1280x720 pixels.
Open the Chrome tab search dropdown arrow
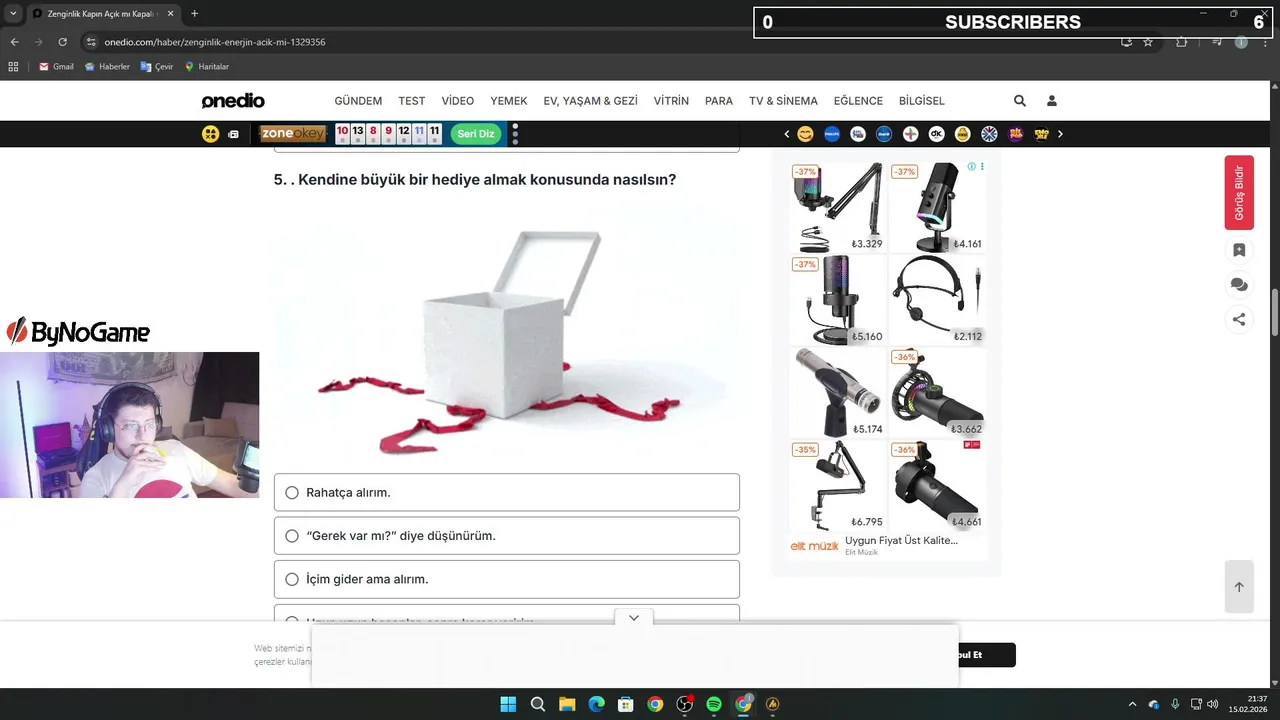pyautogui.click(x=11, y=14)
